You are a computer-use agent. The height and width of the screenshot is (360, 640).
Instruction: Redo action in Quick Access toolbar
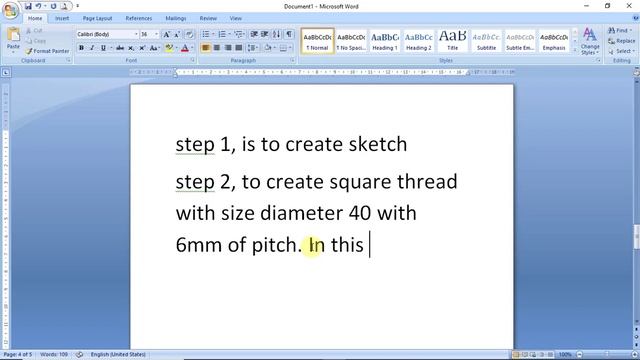tap(53, 6)
